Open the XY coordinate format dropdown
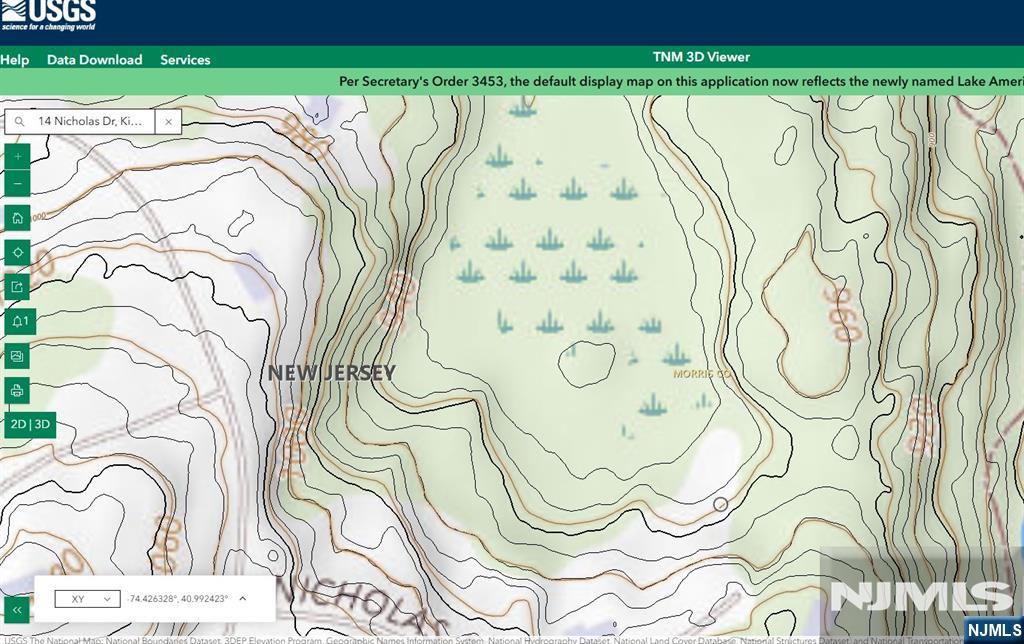Screen dimensions: 1024x644 88,599
